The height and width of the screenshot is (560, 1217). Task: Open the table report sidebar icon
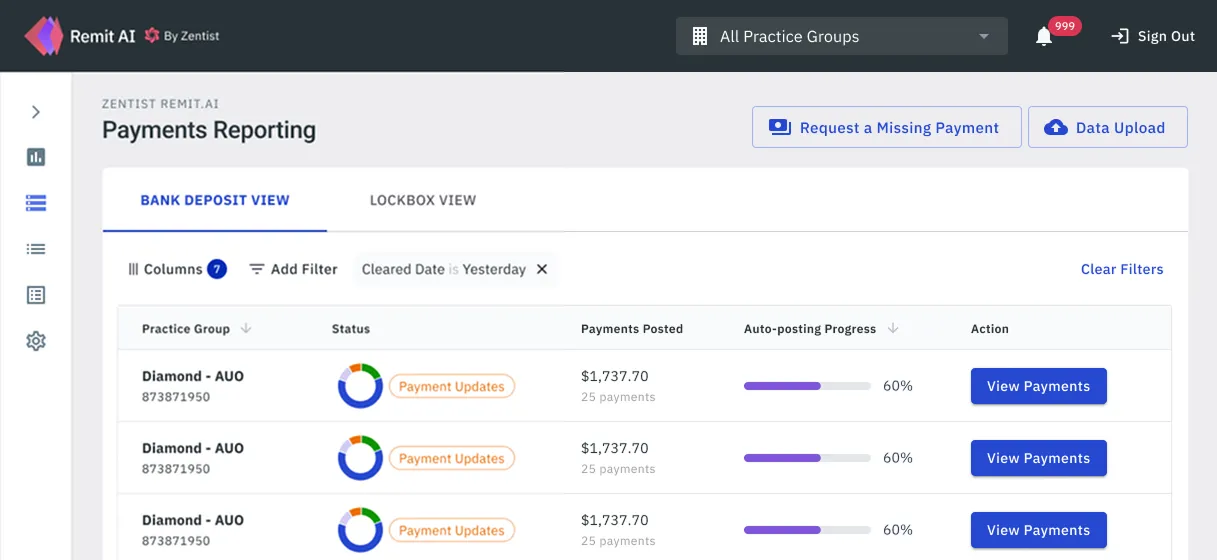click(x=36, y=295)
